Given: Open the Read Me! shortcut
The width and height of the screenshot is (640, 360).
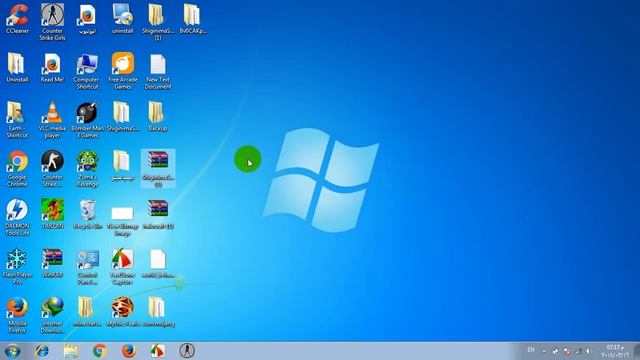Looking at the screenshot, I should click(x=52, y=67).
